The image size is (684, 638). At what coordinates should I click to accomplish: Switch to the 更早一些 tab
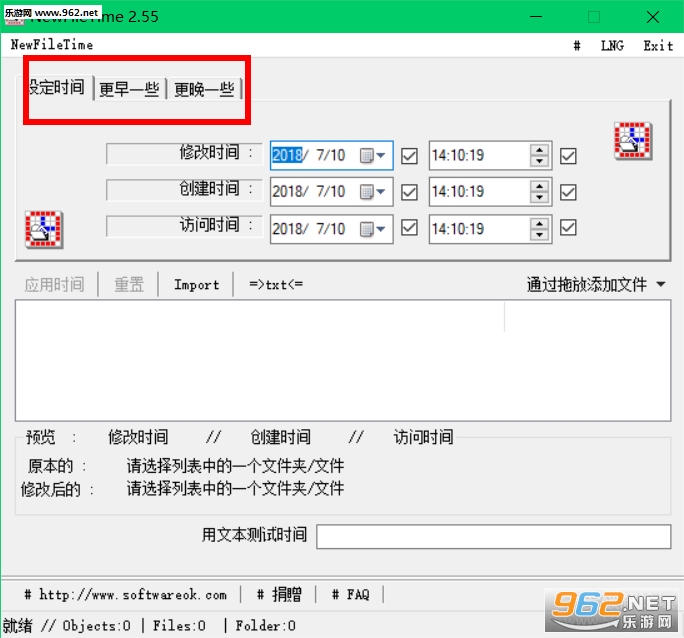(129, 89)
